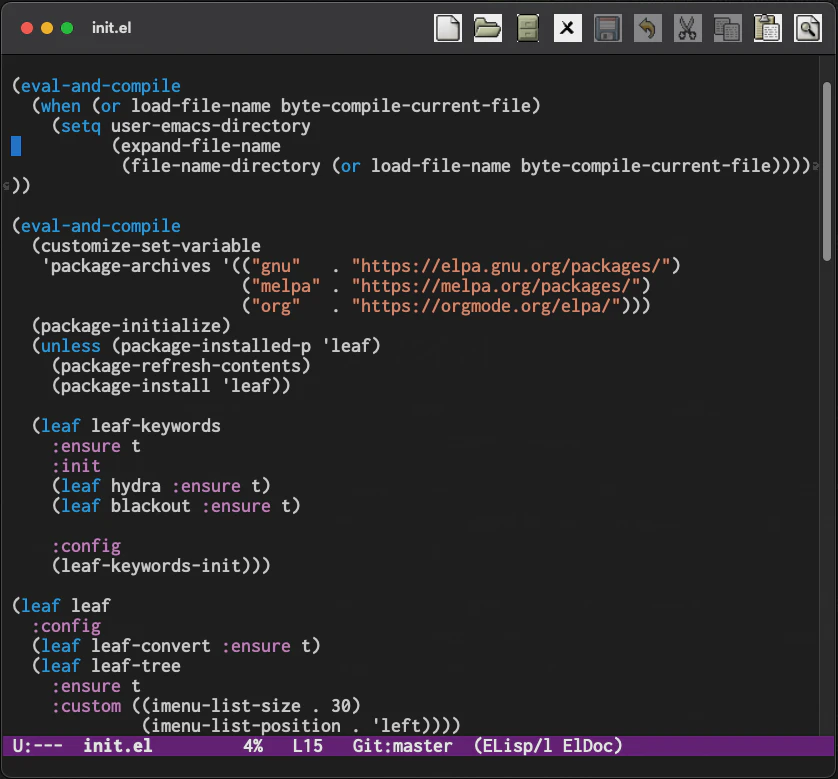Click on file-name-directory text
The image size is (838, 779).
[226, 166]
